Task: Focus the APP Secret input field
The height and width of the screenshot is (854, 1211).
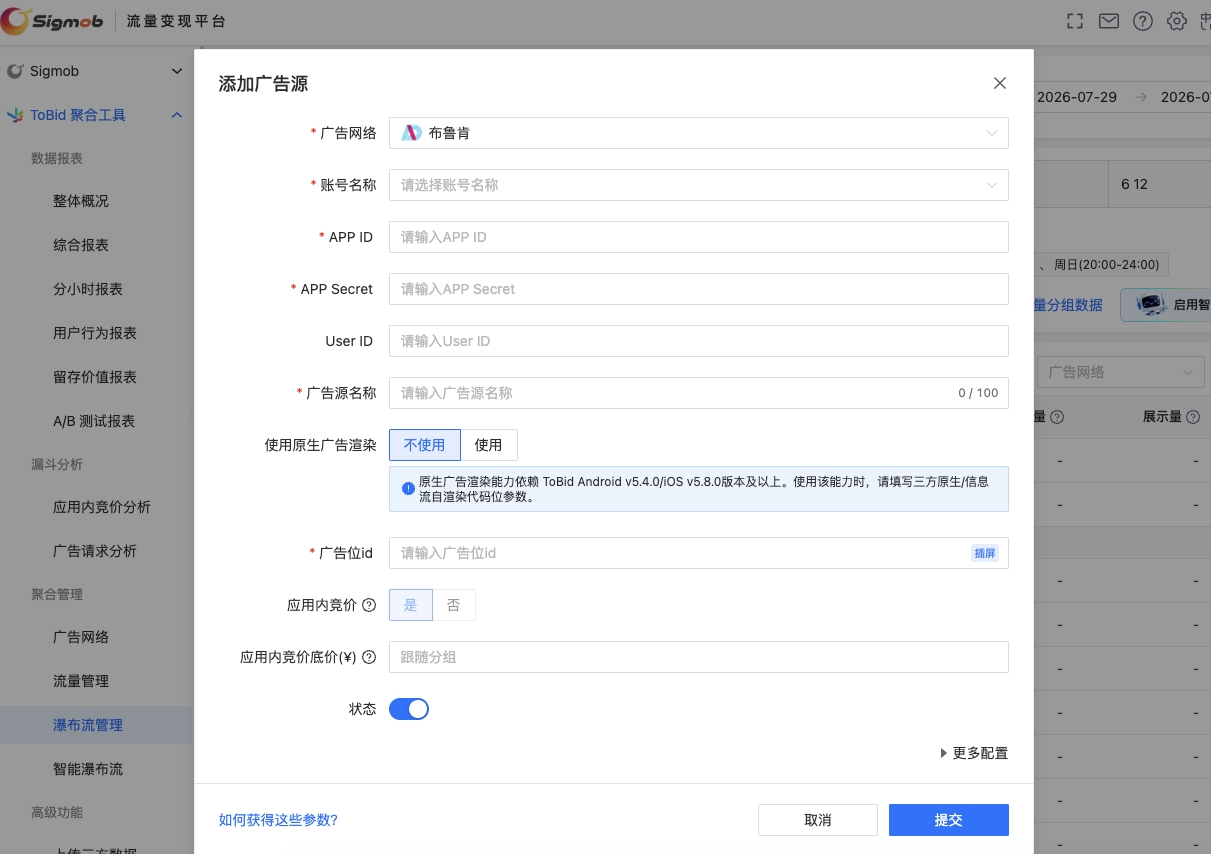Action: (698, 289)
